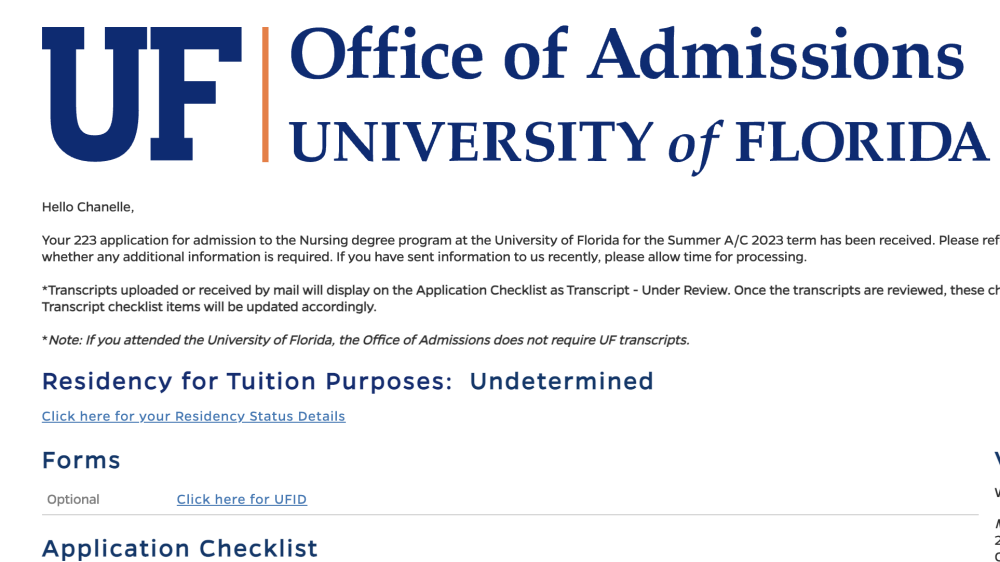The width and height of the screenshot is (1000, 562).
Task: Click the horizontal divider below Forms row
Action: (x=510, y=514)
